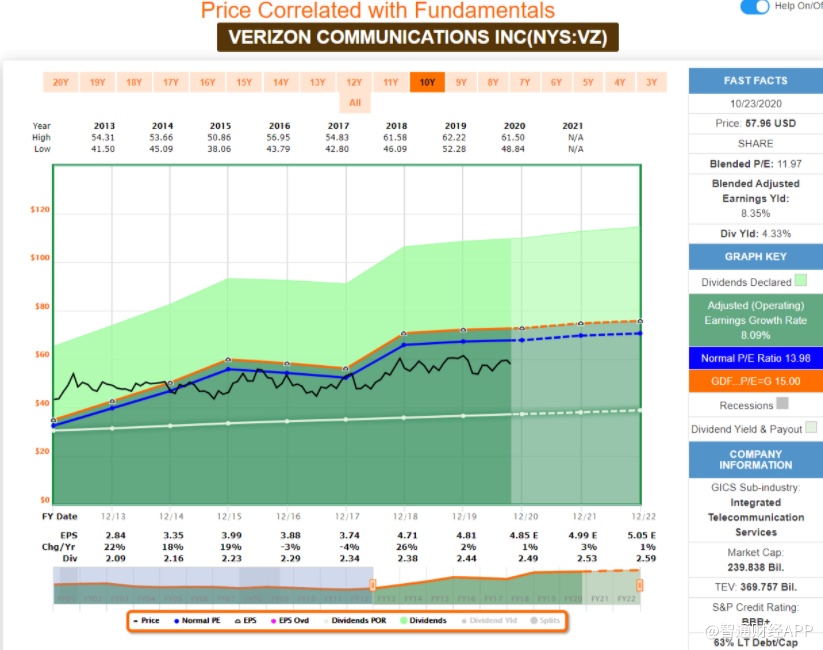Choose the 3Y time range

652,82
